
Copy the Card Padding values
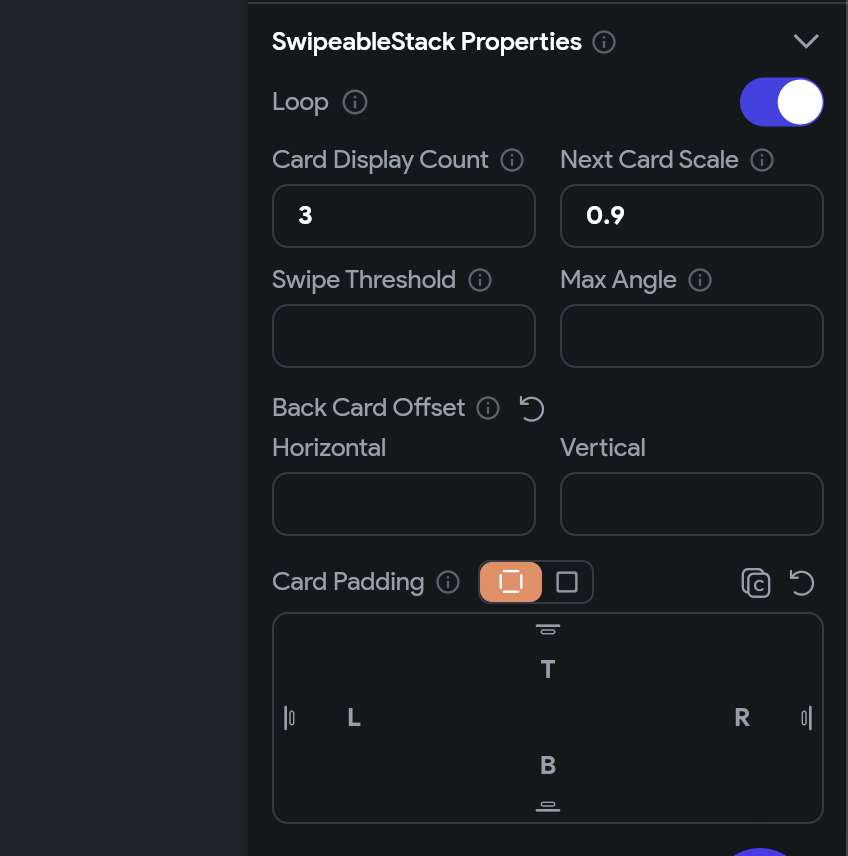[756, 582]
